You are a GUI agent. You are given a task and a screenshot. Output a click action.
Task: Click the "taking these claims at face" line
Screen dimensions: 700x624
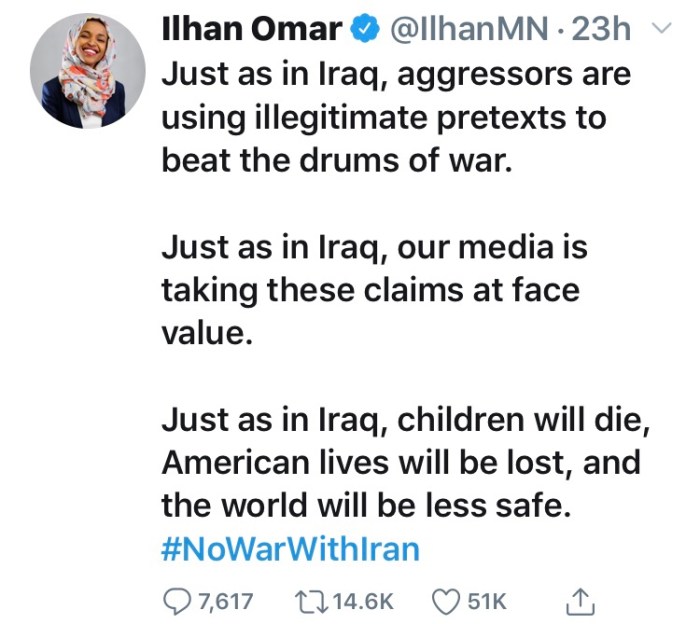coord(371,290)
